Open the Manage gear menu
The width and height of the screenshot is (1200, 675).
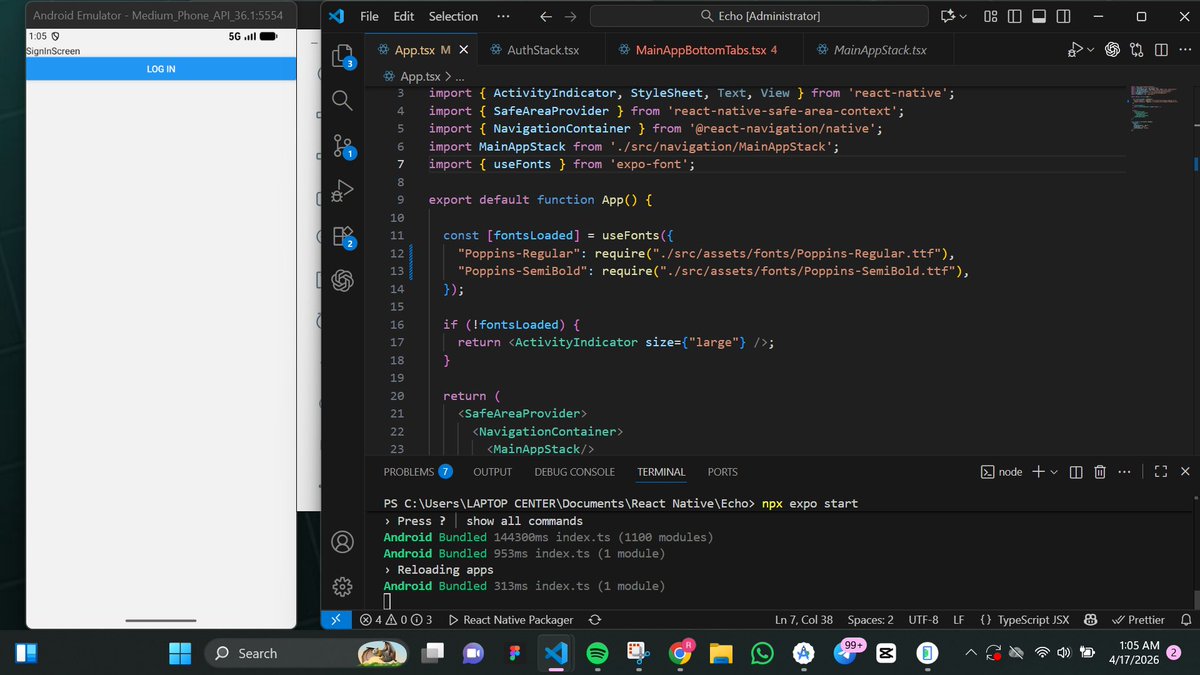(343, 586)
